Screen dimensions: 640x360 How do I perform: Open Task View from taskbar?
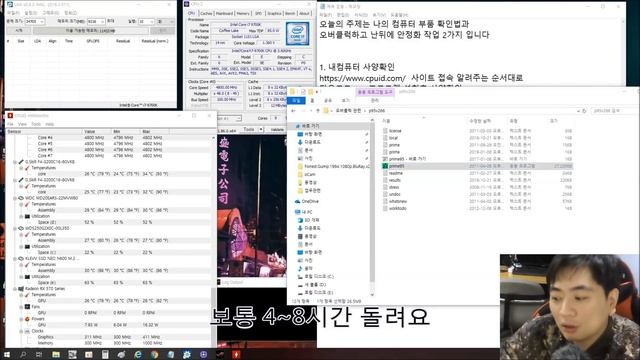tap(39, 355)
